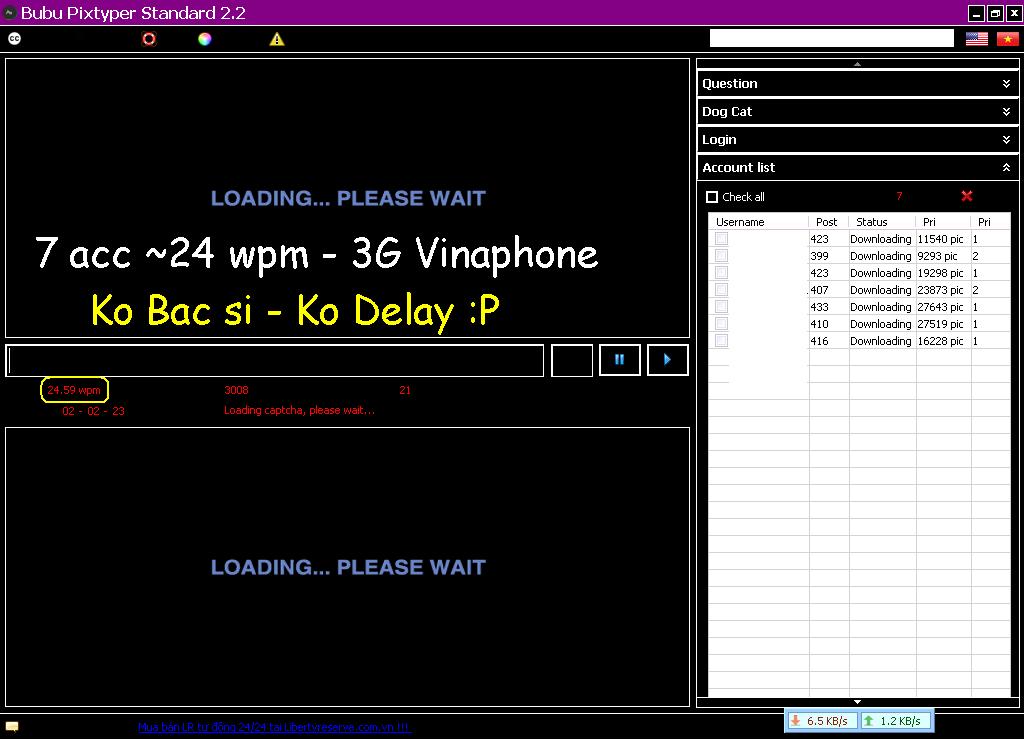
Task: Click the 02 - 02 - 23 timer
Action: coord(93,411)
